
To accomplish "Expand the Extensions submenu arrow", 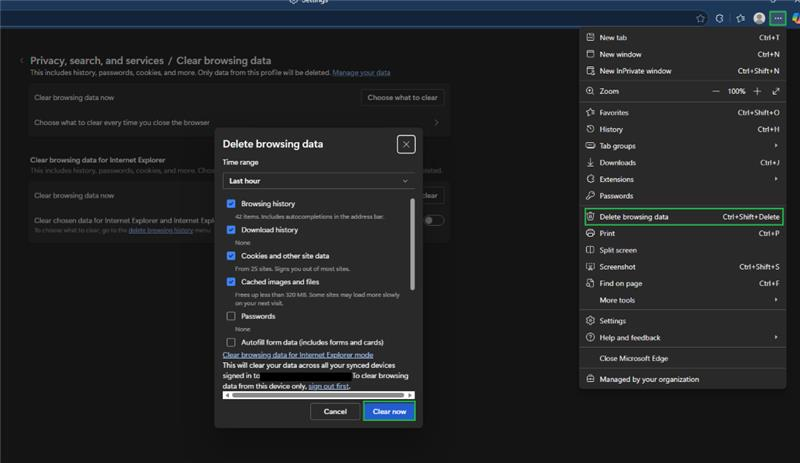I will pos(776,179).
